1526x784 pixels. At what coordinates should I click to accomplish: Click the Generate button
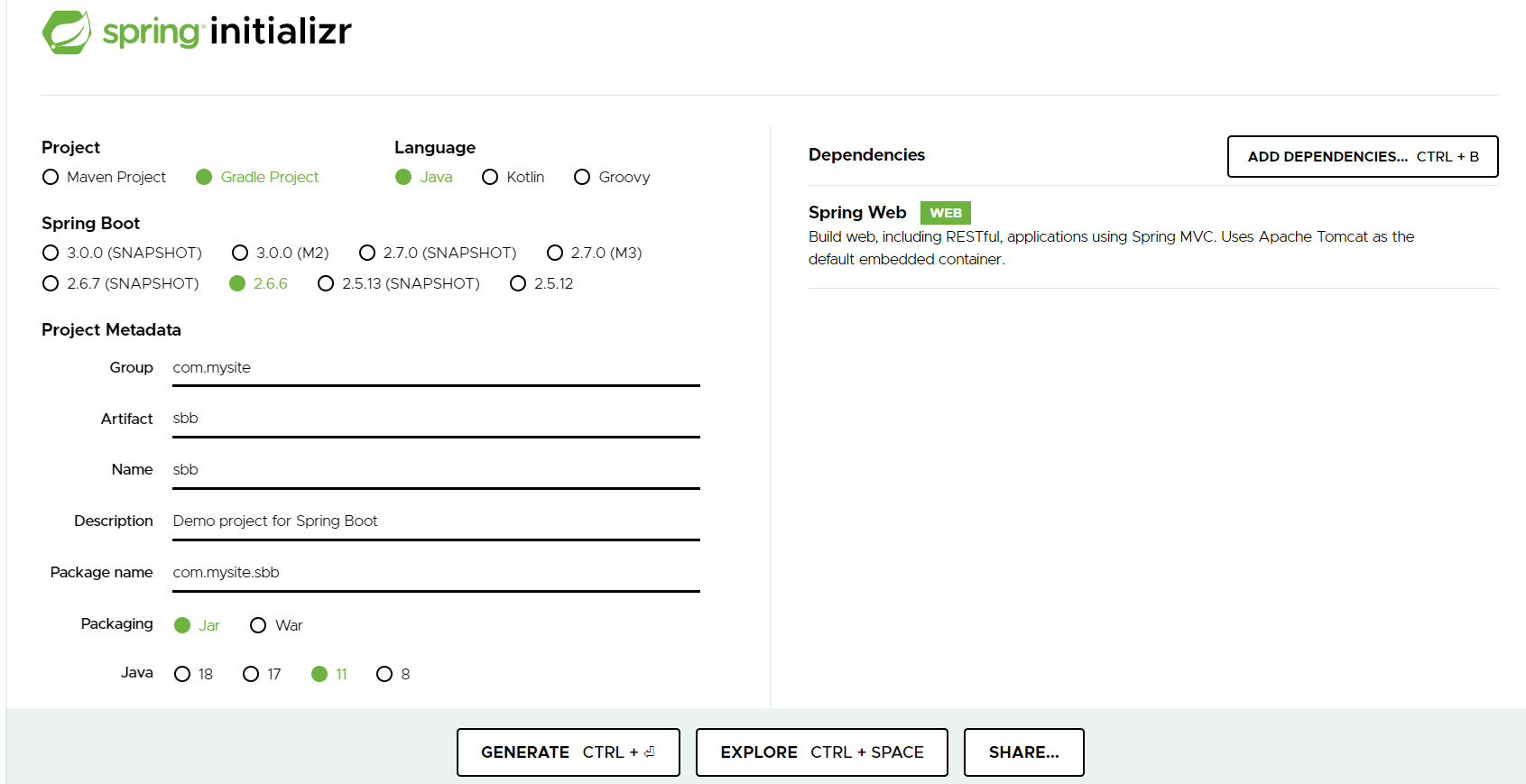click(x=569, y=752)
